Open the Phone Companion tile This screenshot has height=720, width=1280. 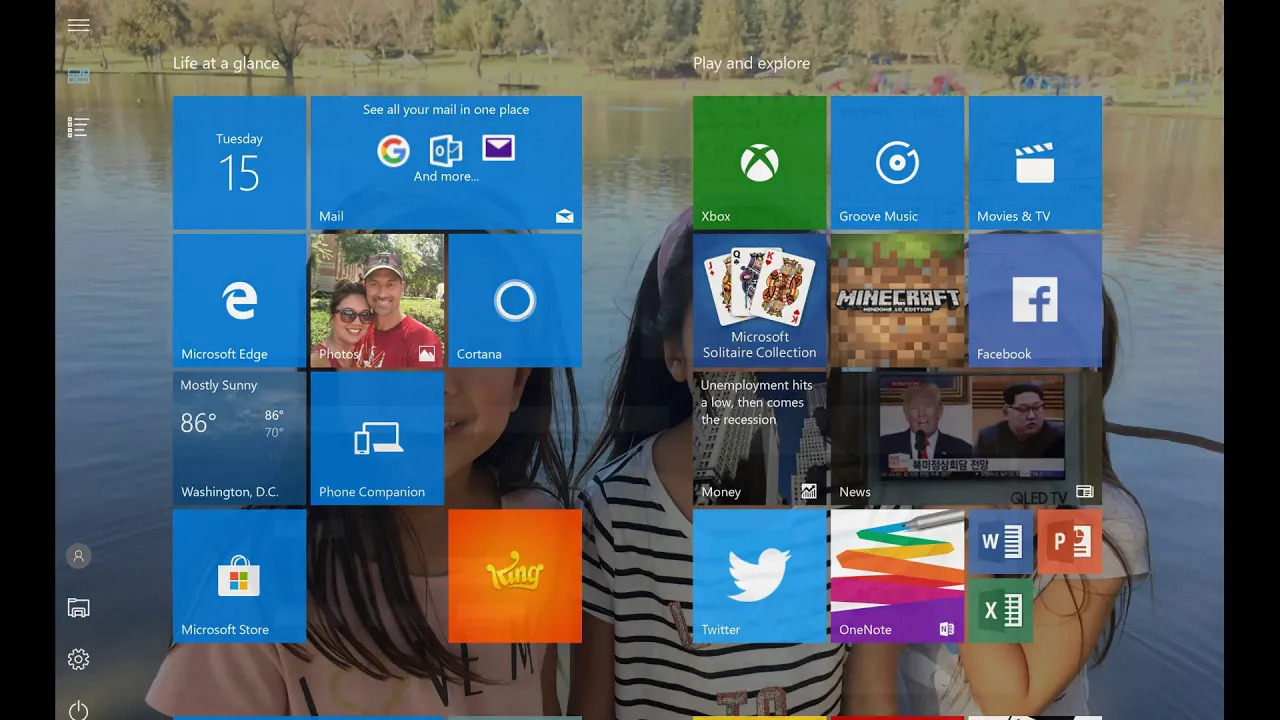point(377,439)
